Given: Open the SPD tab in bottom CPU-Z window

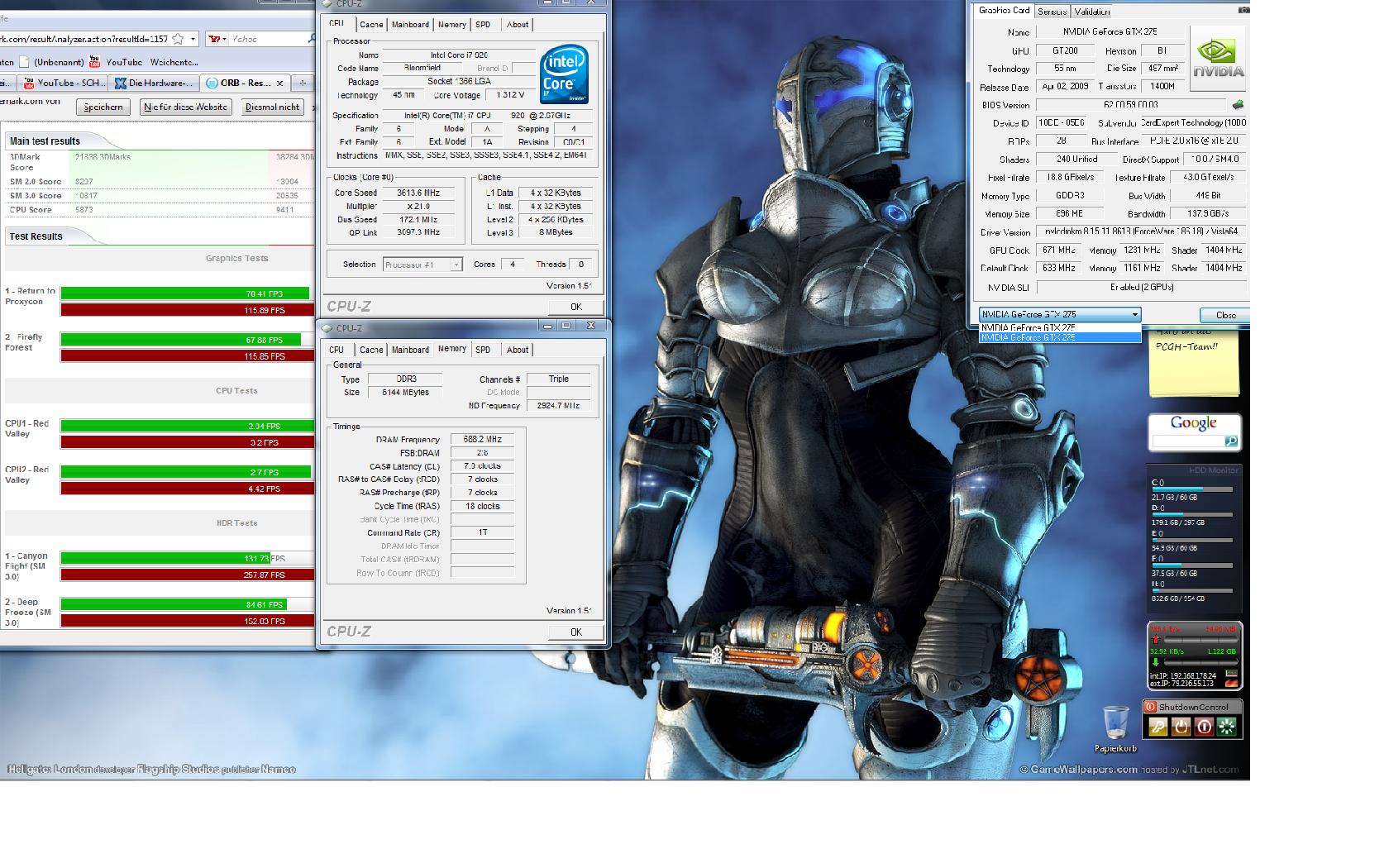Looking at the screenshot, I should coord(483,350).
